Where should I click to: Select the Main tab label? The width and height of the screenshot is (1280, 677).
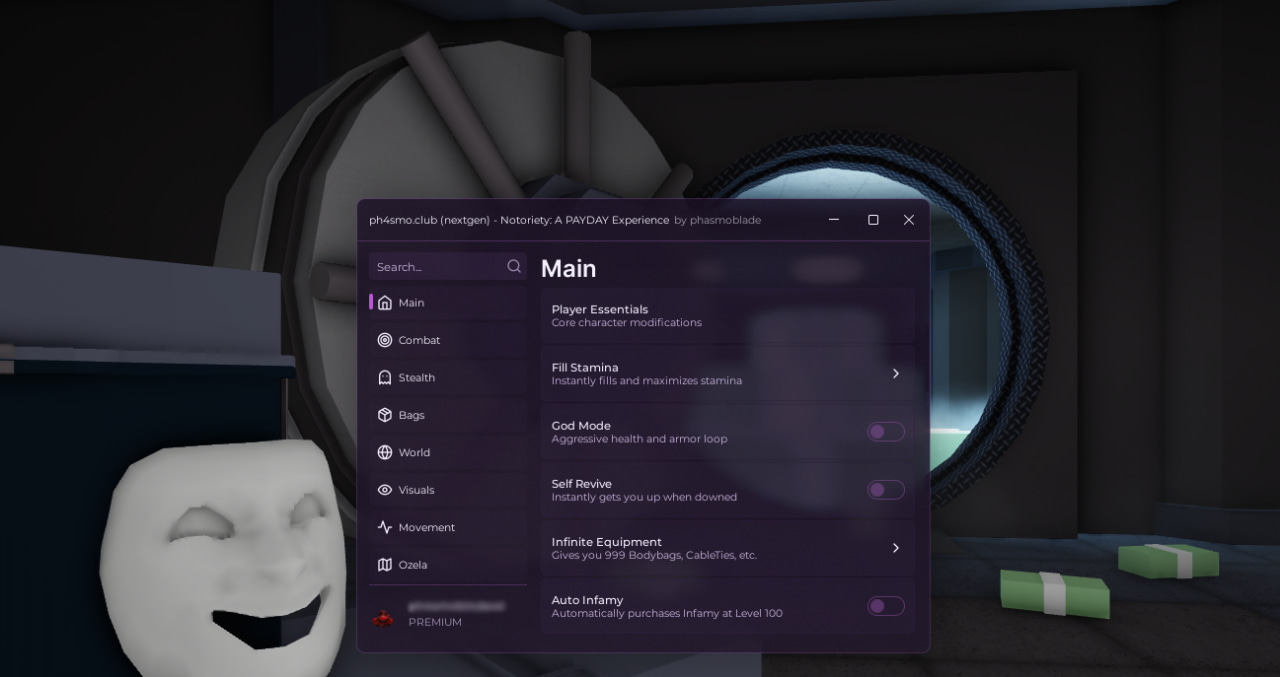coord(411,303)
